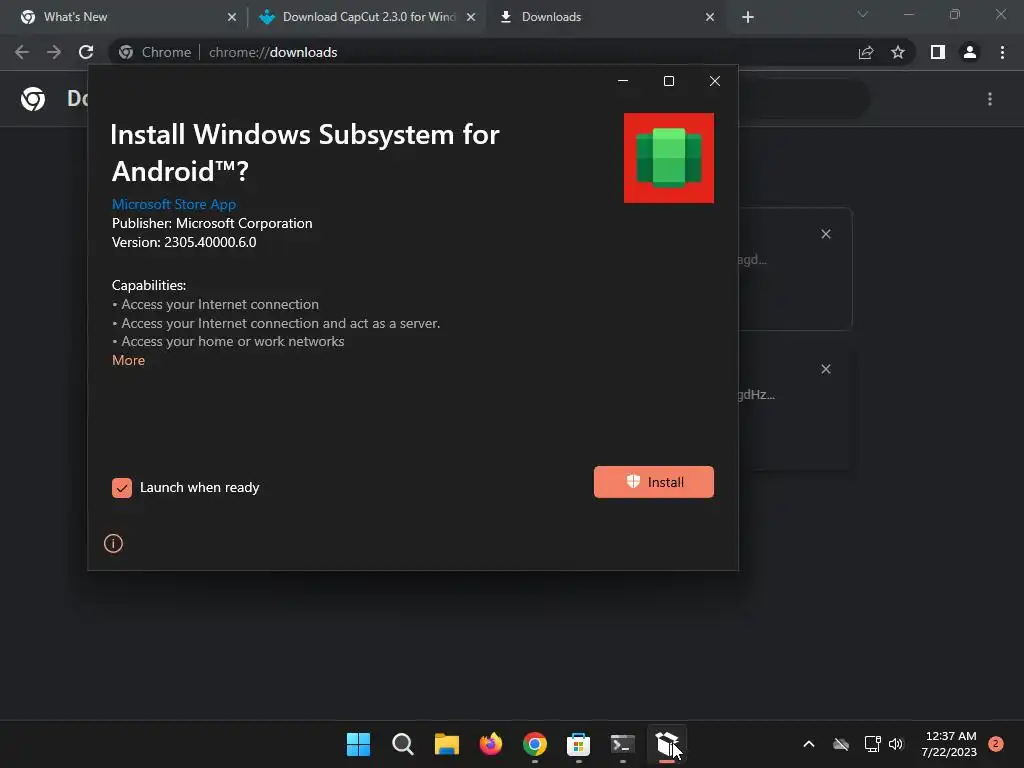Open Terminal from taskbar
Screen dimensions: 1024x768
tap(623, 744)
